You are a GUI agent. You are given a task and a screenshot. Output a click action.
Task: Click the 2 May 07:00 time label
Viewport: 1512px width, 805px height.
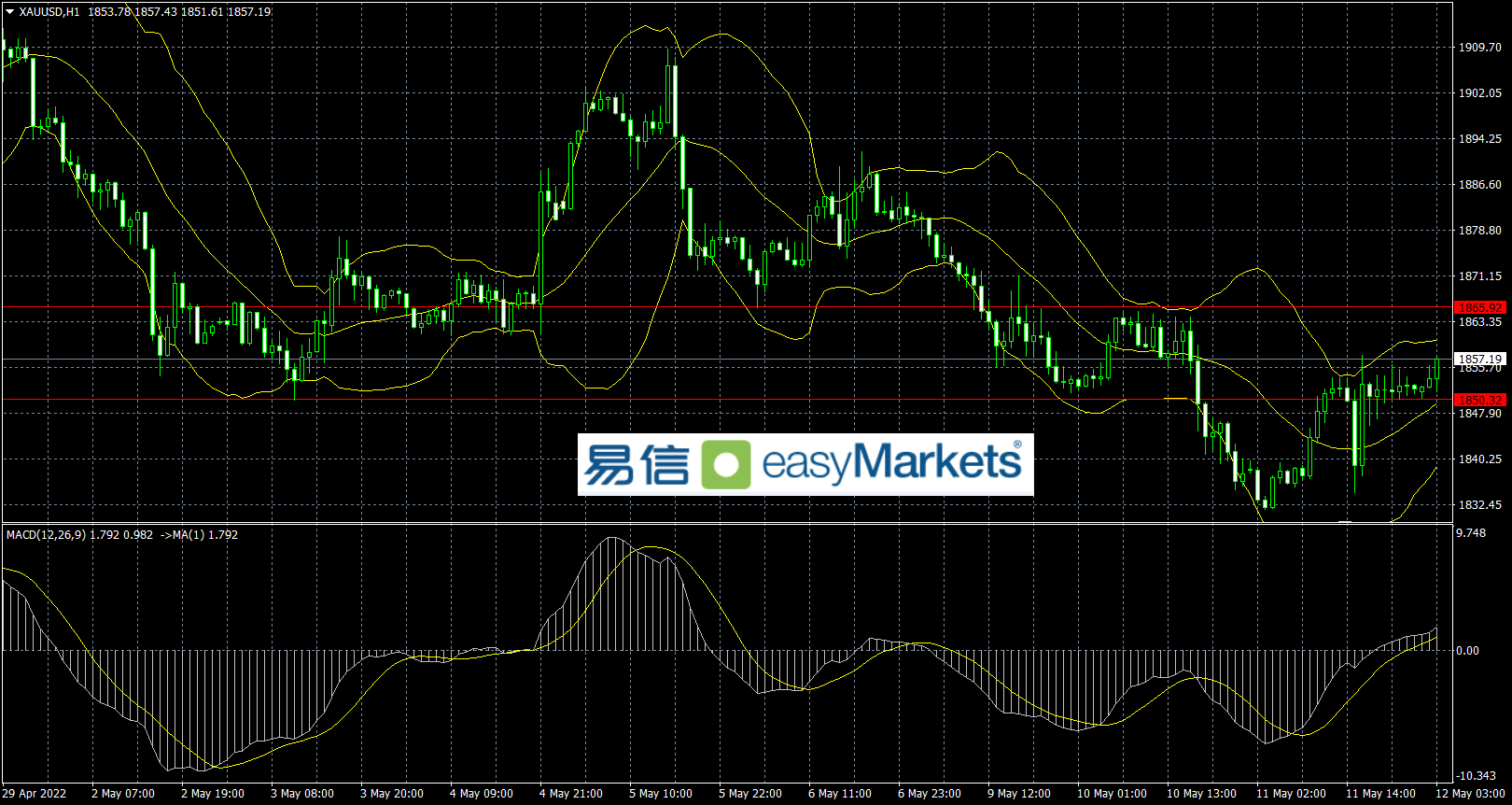[x=123, y=794]
